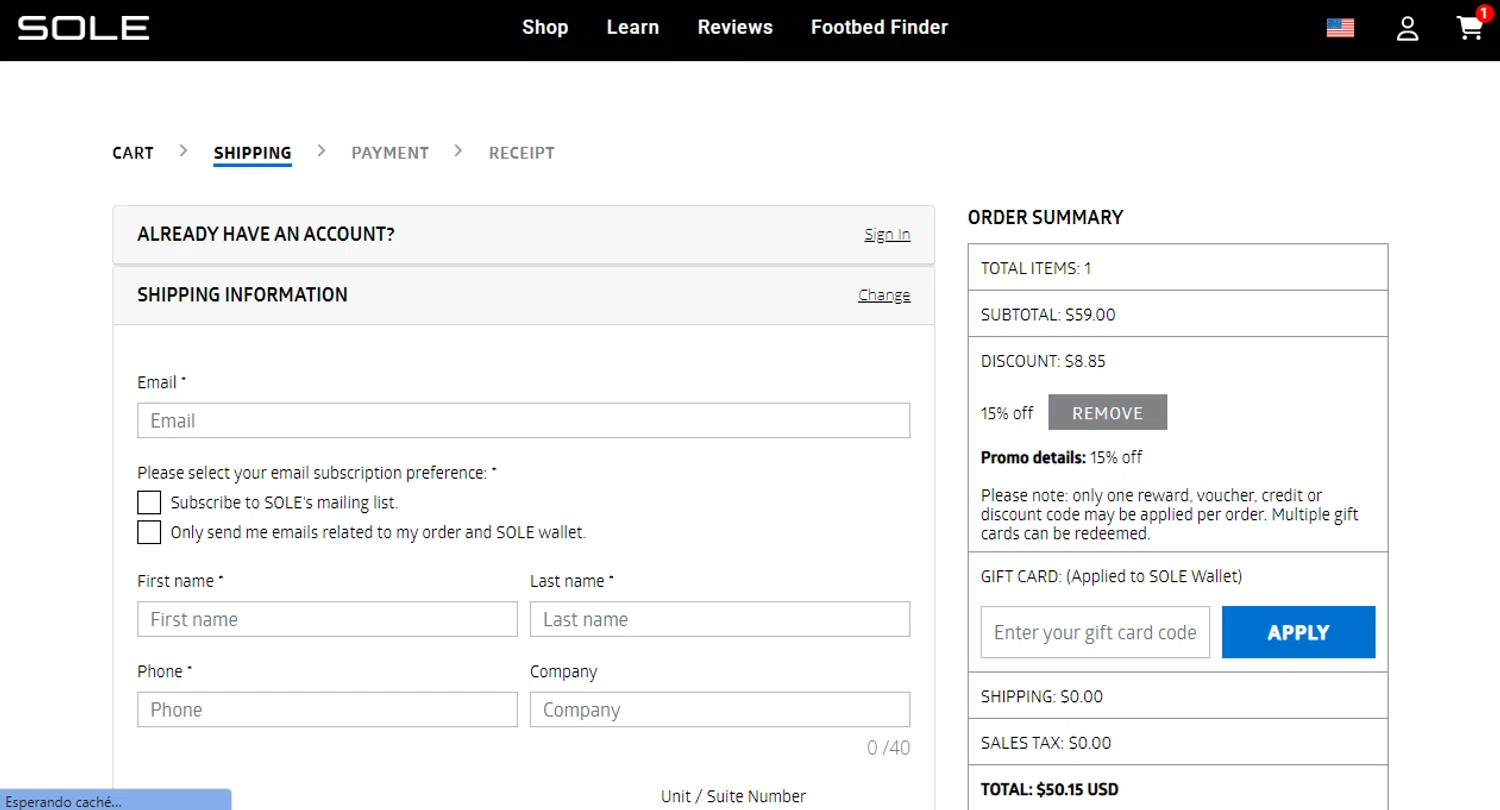
Task: Click the SOLE logo
Action: tap(83, 28)
